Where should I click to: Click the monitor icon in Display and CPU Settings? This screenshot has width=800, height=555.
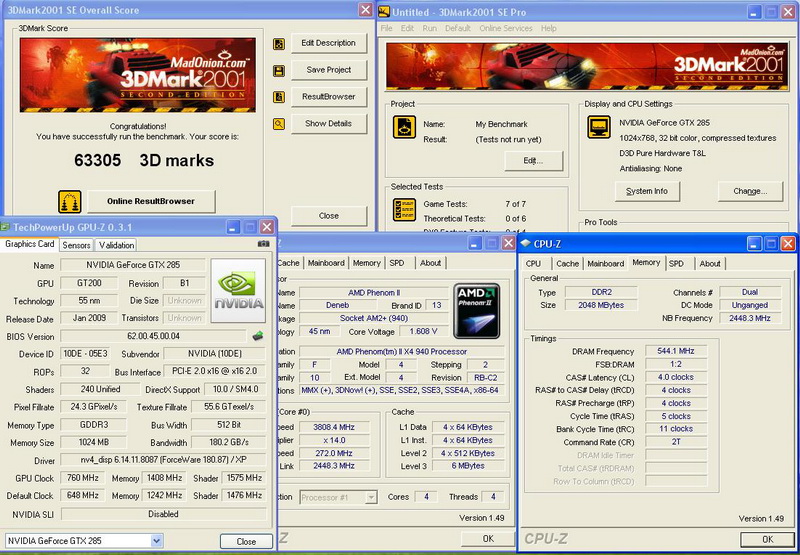pyautogui.click(x=599, y=127)
